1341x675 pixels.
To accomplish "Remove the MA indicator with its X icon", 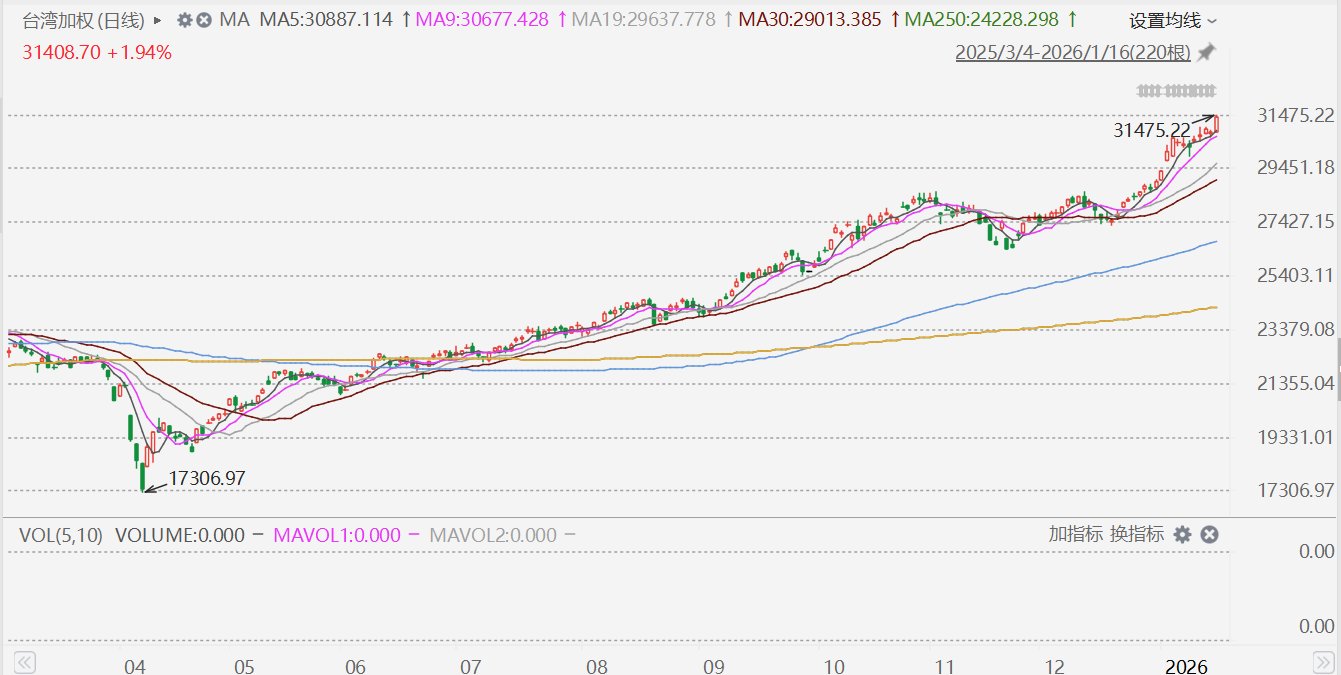I will (203, 20).
